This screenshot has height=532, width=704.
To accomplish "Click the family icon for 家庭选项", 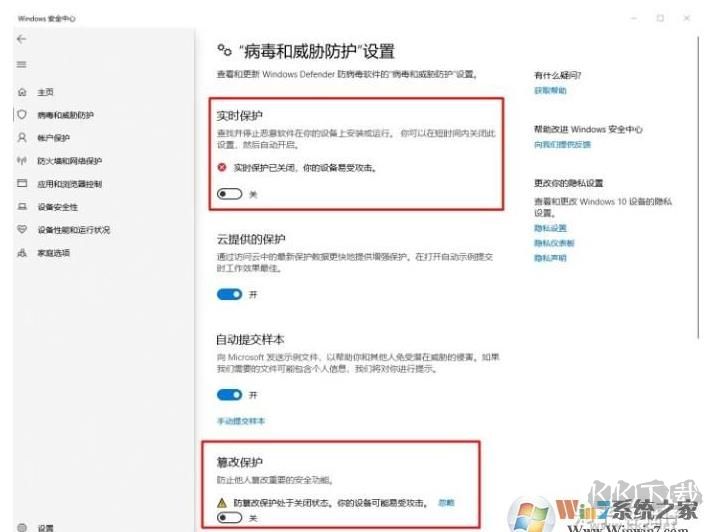I will point(22,252).
